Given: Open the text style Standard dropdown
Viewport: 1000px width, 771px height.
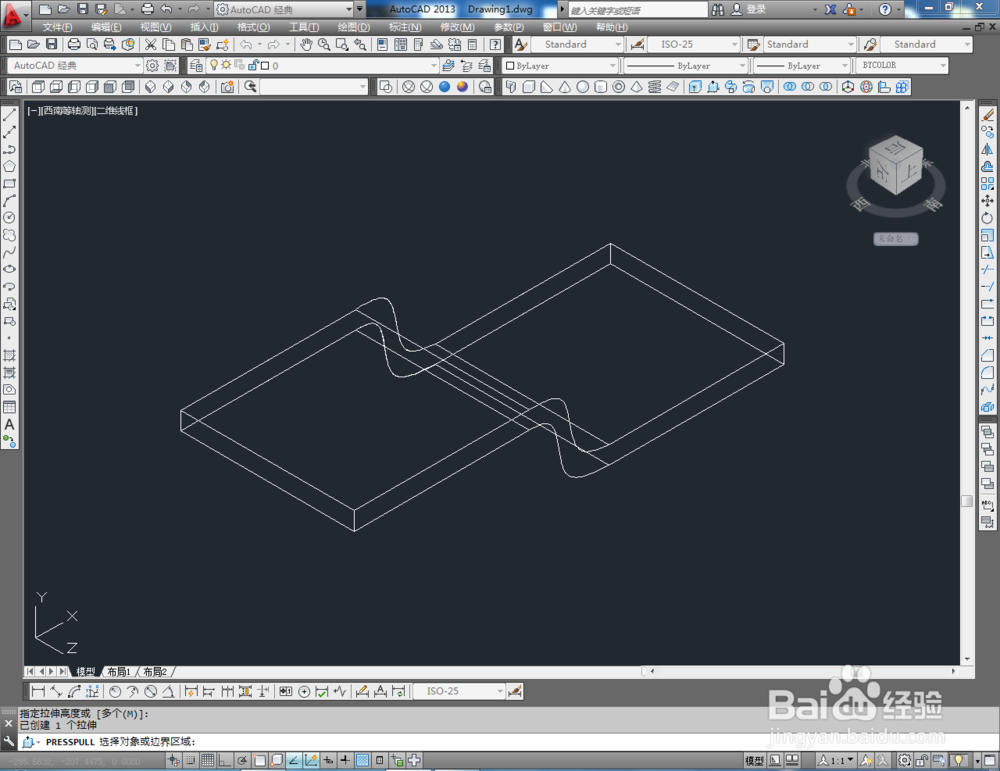Looking at the screenshot, I should (x=577, y=44).
